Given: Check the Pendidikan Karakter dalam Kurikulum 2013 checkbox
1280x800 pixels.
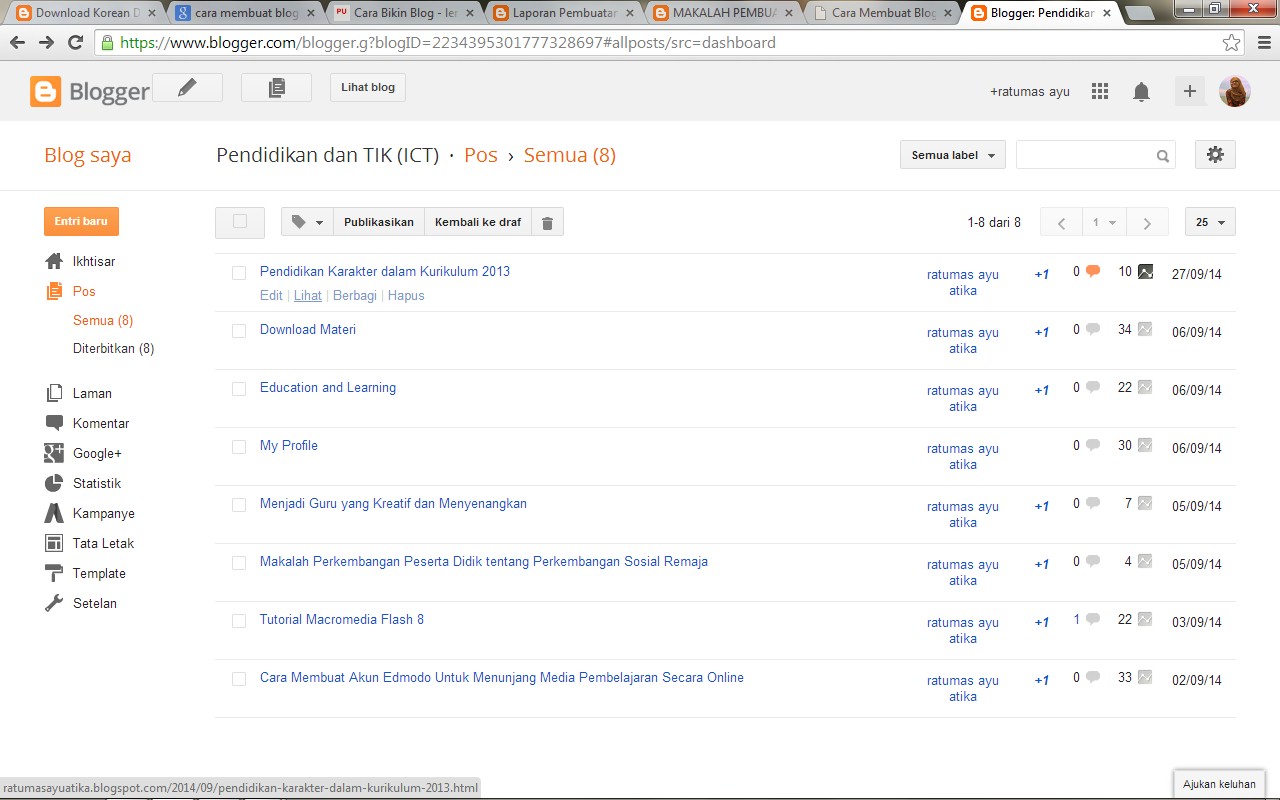Looking at the screenshot, I should [239, 273].
